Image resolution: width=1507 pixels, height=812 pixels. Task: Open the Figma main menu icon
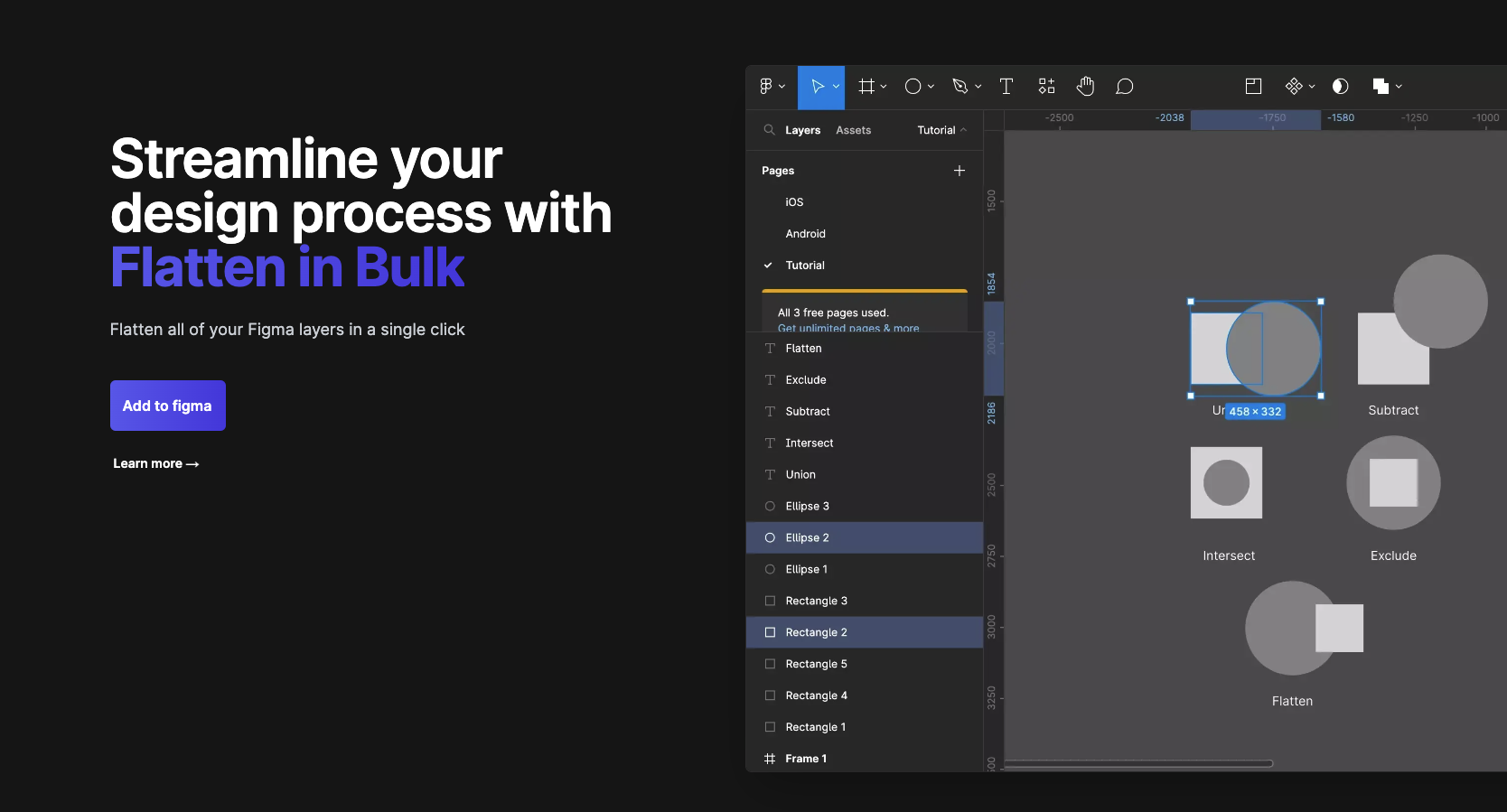(x=765, y=87)
